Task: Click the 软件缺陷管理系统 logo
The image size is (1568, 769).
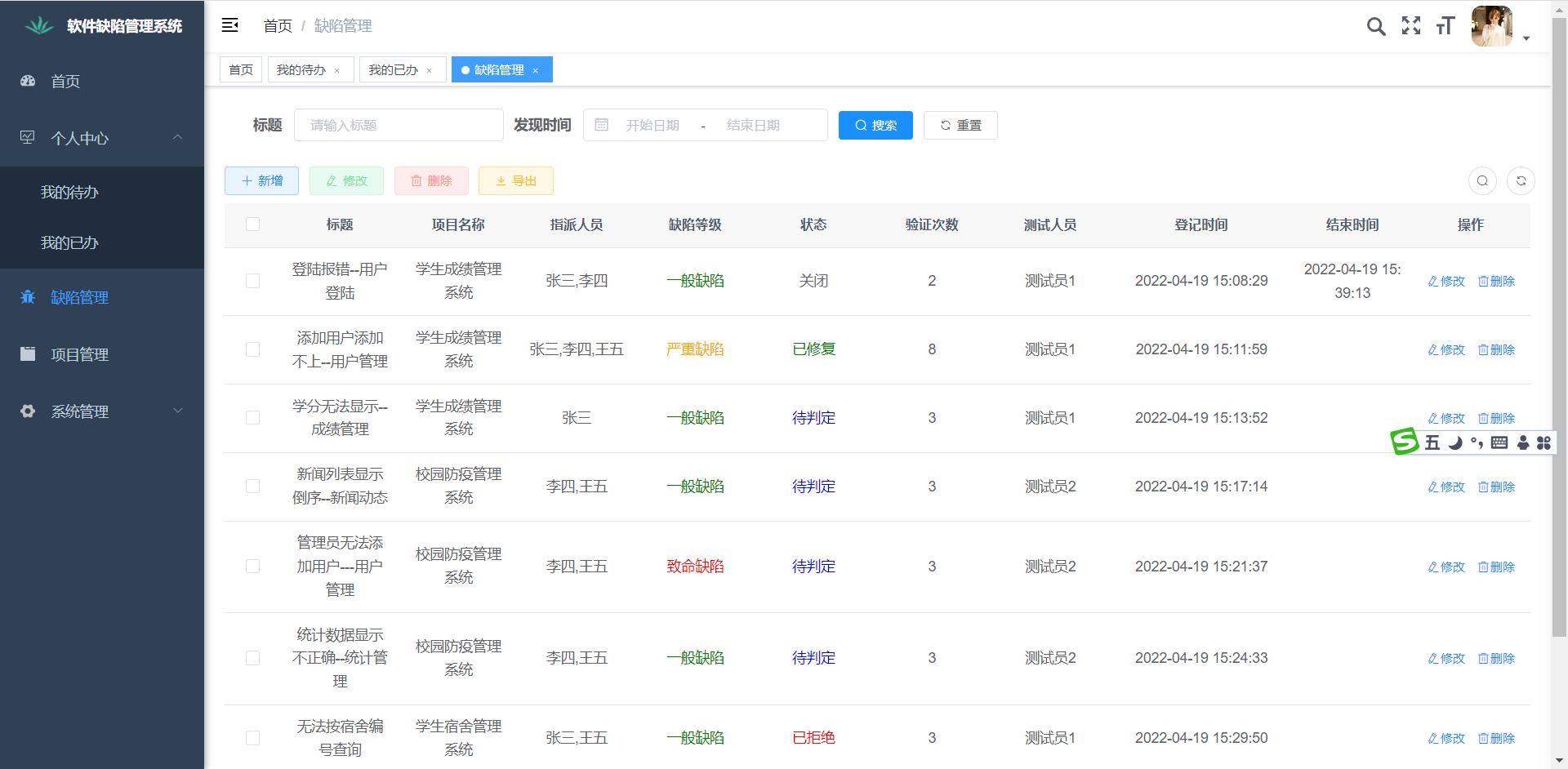Action: click(102, 26)
